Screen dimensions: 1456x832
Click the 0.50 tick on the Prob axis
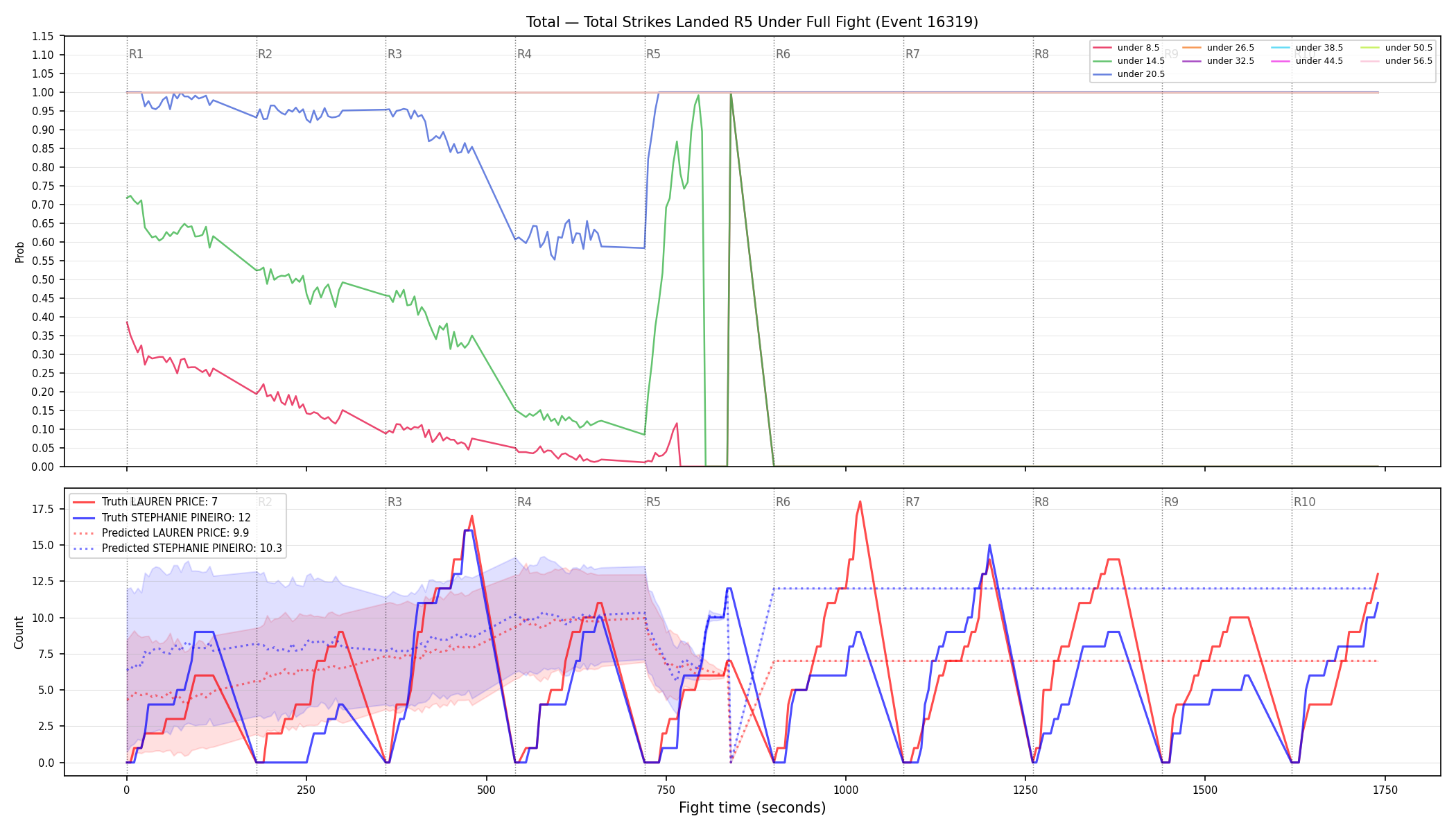(43, 279)
